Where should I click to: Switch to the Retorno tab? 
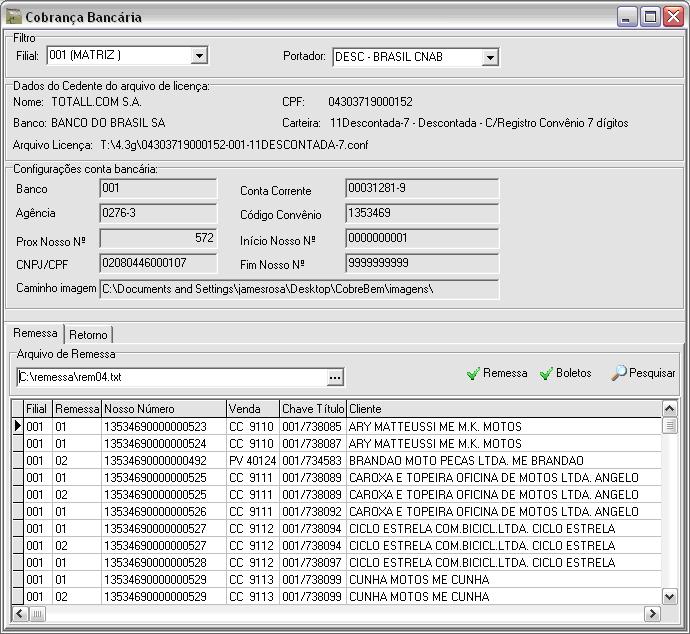point(88,335)
